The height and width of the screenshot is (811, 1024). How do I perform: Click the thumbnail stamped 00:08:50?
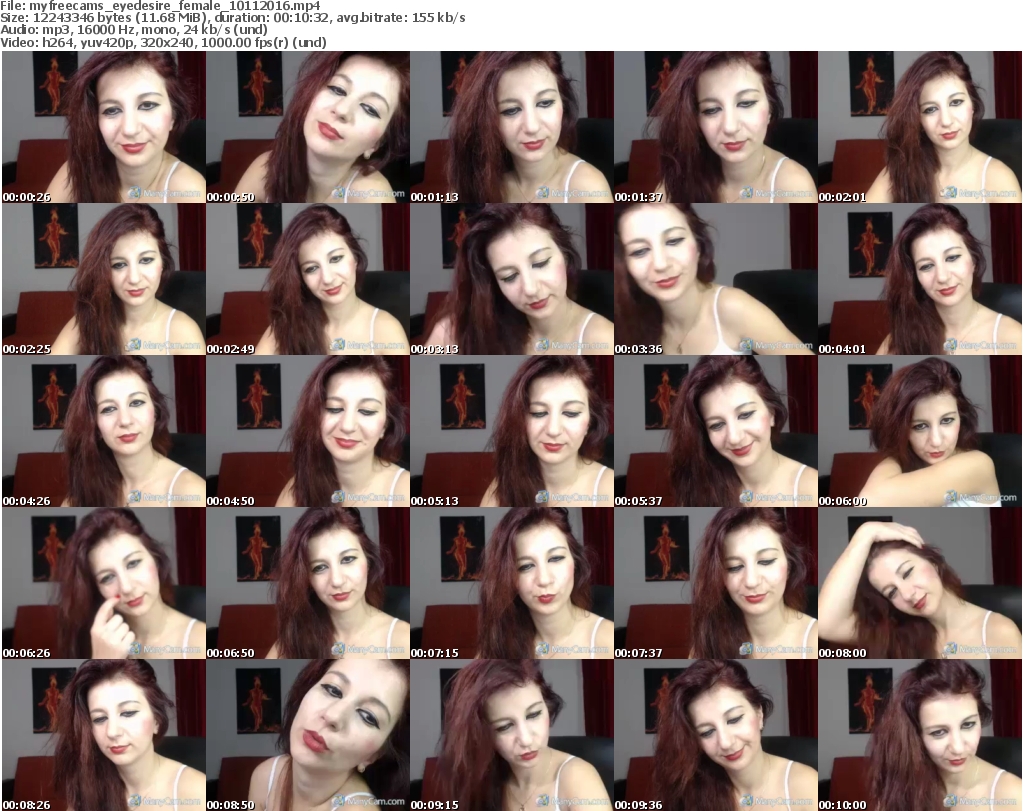(308, 735)
